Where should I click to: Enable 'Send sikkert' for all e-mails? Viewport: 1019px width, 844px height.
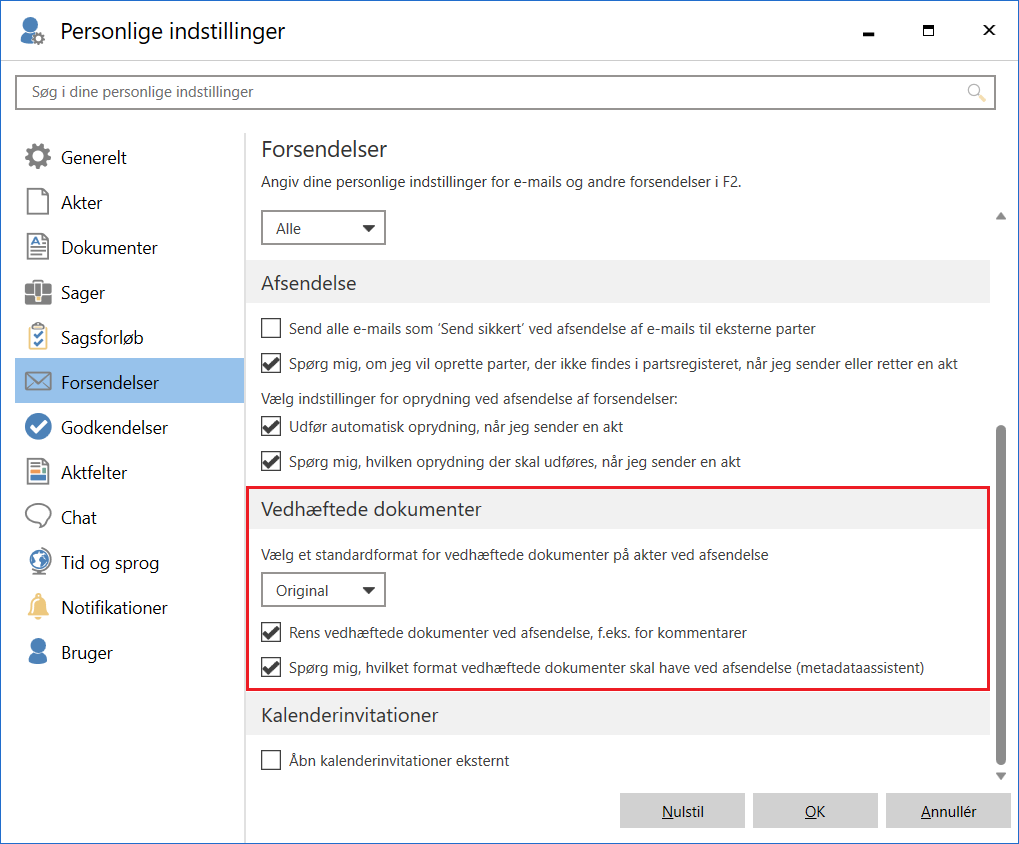(271, 328)
